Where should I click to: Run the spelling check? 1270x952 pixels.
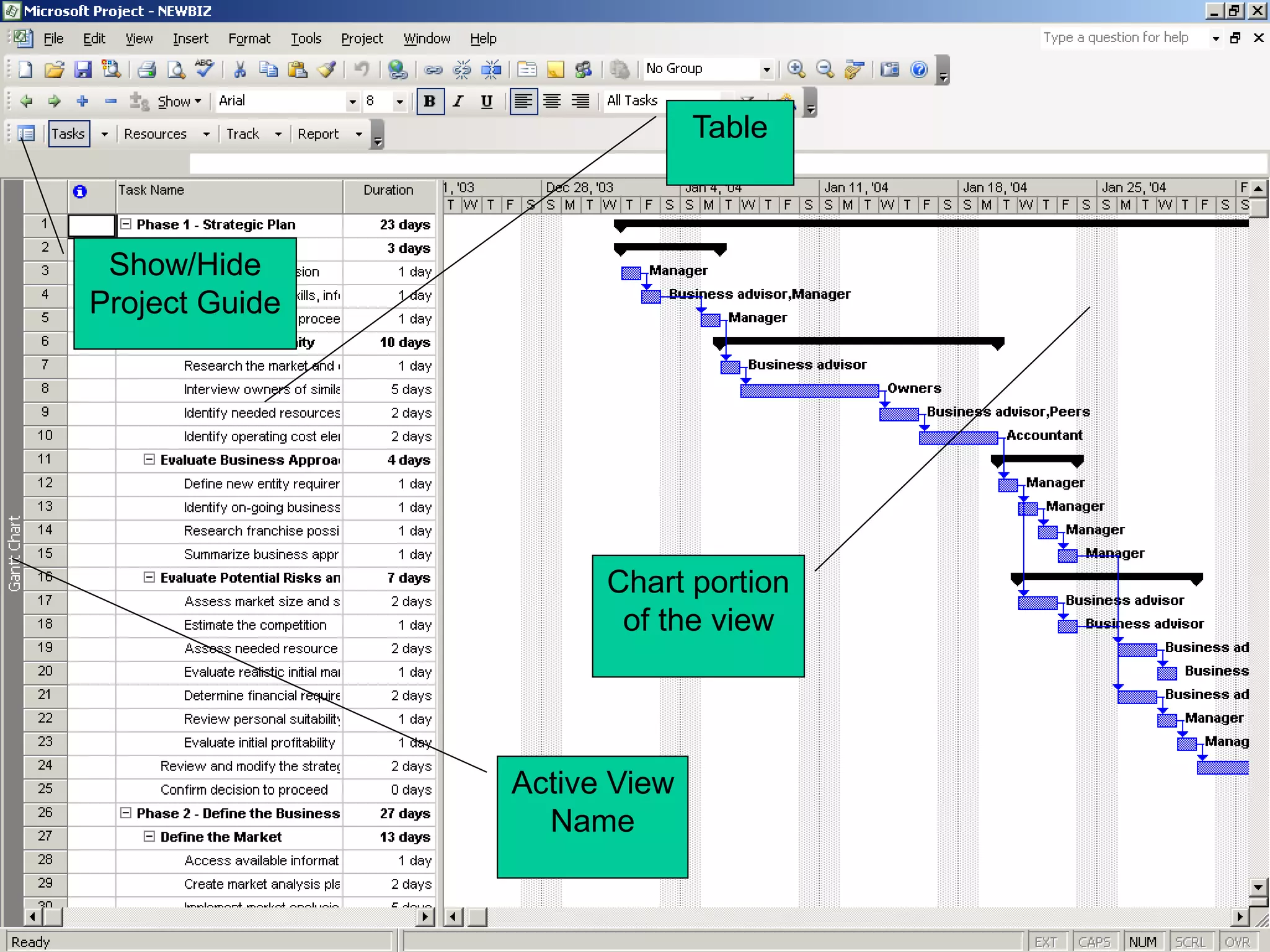pos(205,69)
